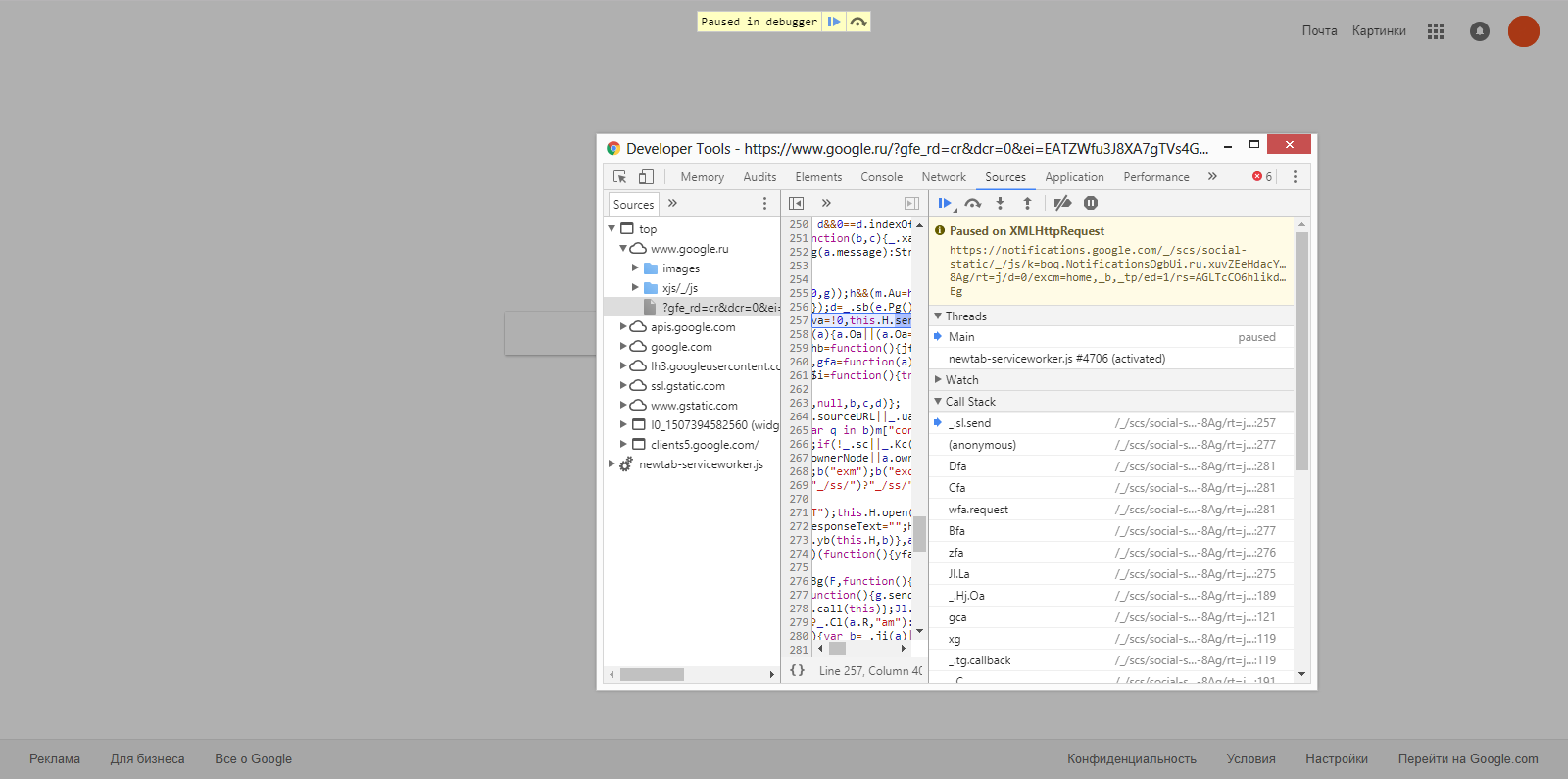Screen dimensions: 1568x779
Task: Toggle device toolbar
Action: pos(646,177)
